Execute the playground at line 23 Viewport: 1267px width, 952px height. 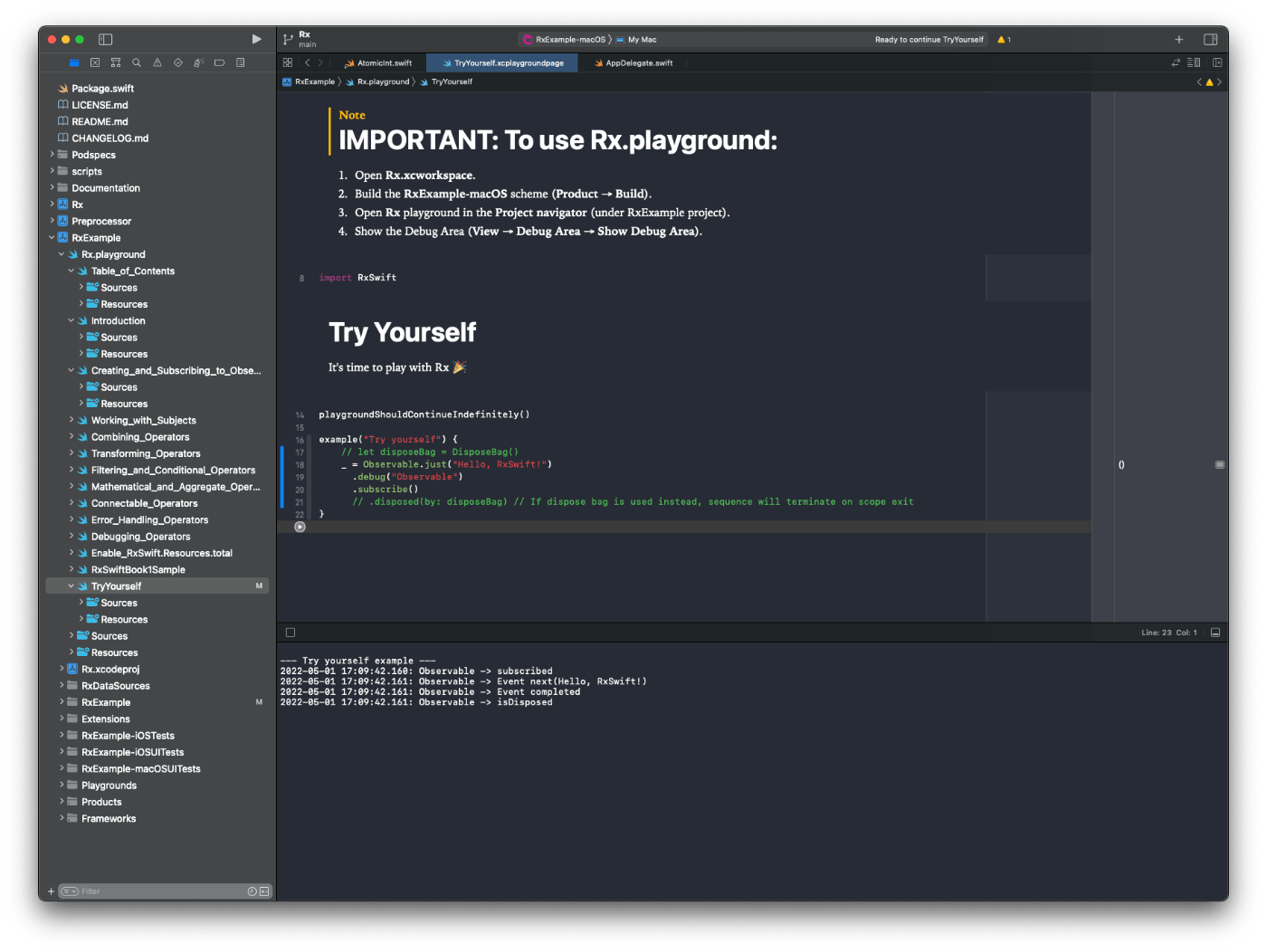tap(300, 527)
